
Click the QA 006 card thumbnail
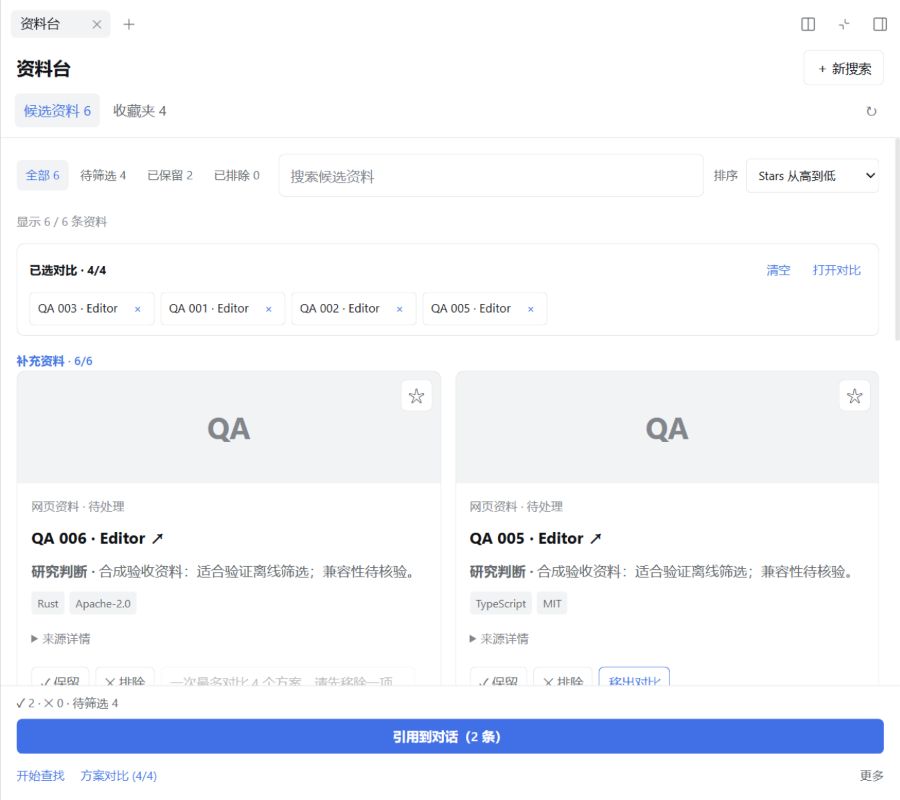point(228,428)
